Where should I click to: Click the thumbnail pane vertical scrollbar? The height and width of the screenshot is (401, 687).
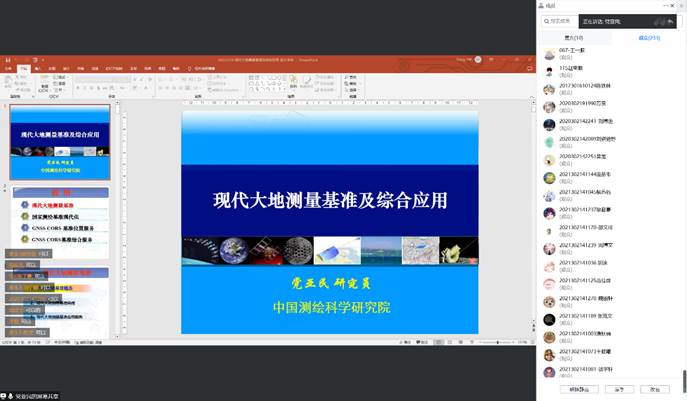pos(117,219)
